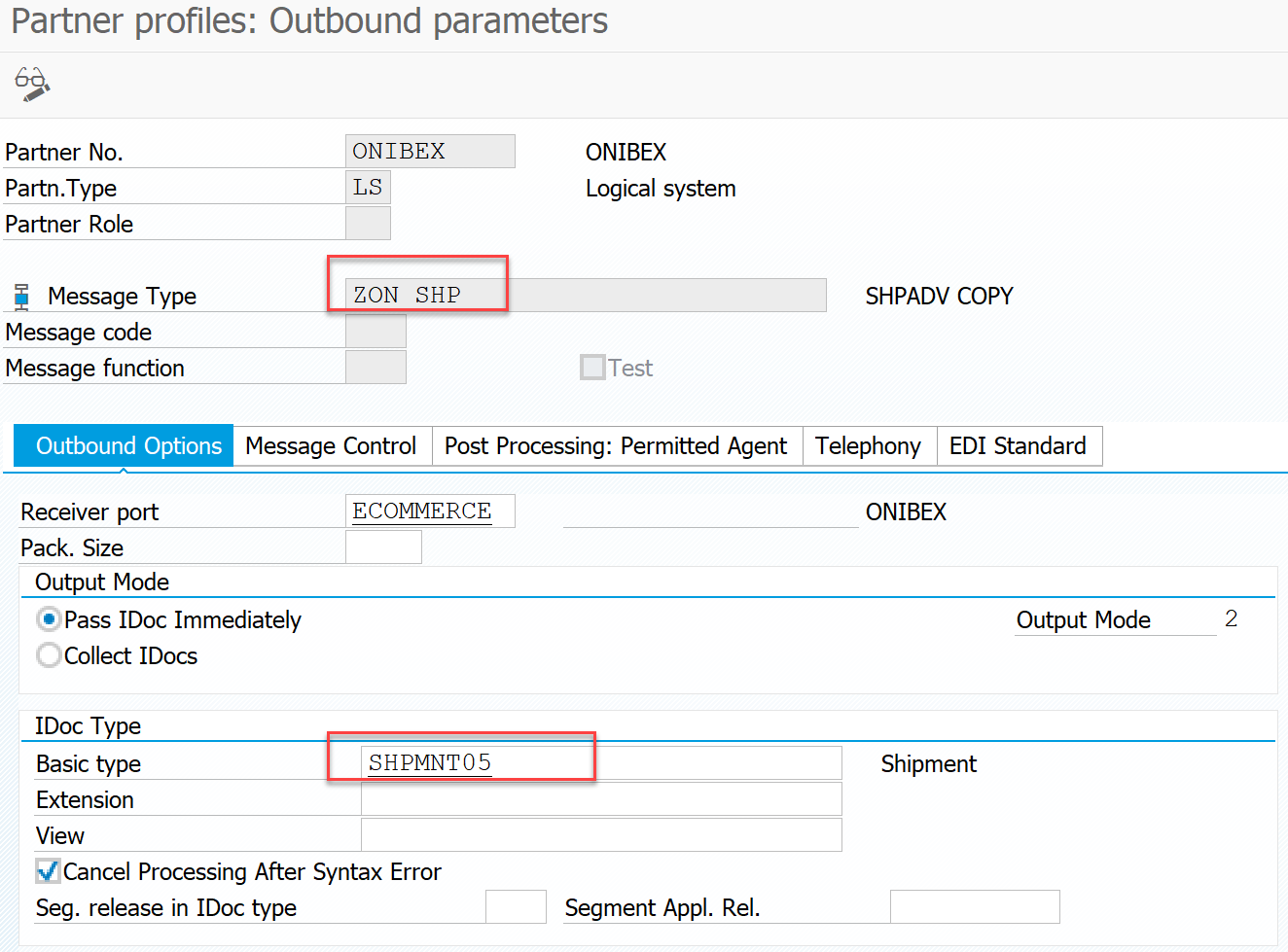Click the Receiver port field ECOMMERCE
Viewport: 1288px width, 952px height.
point(429,511)
